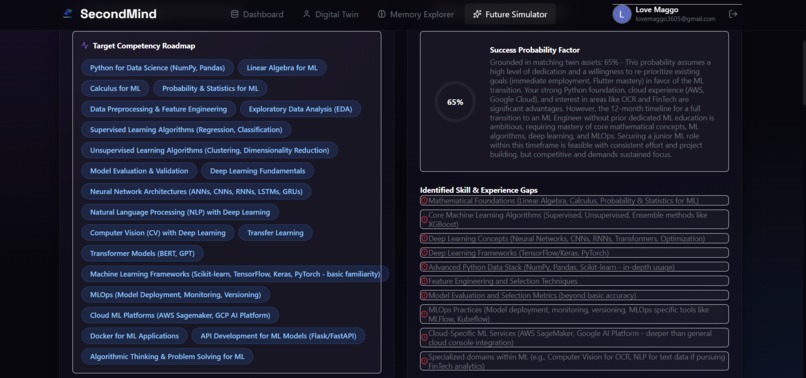
Task: Click warning icon beside Advanced Python Data Stack
Action: tap(425, 267)
